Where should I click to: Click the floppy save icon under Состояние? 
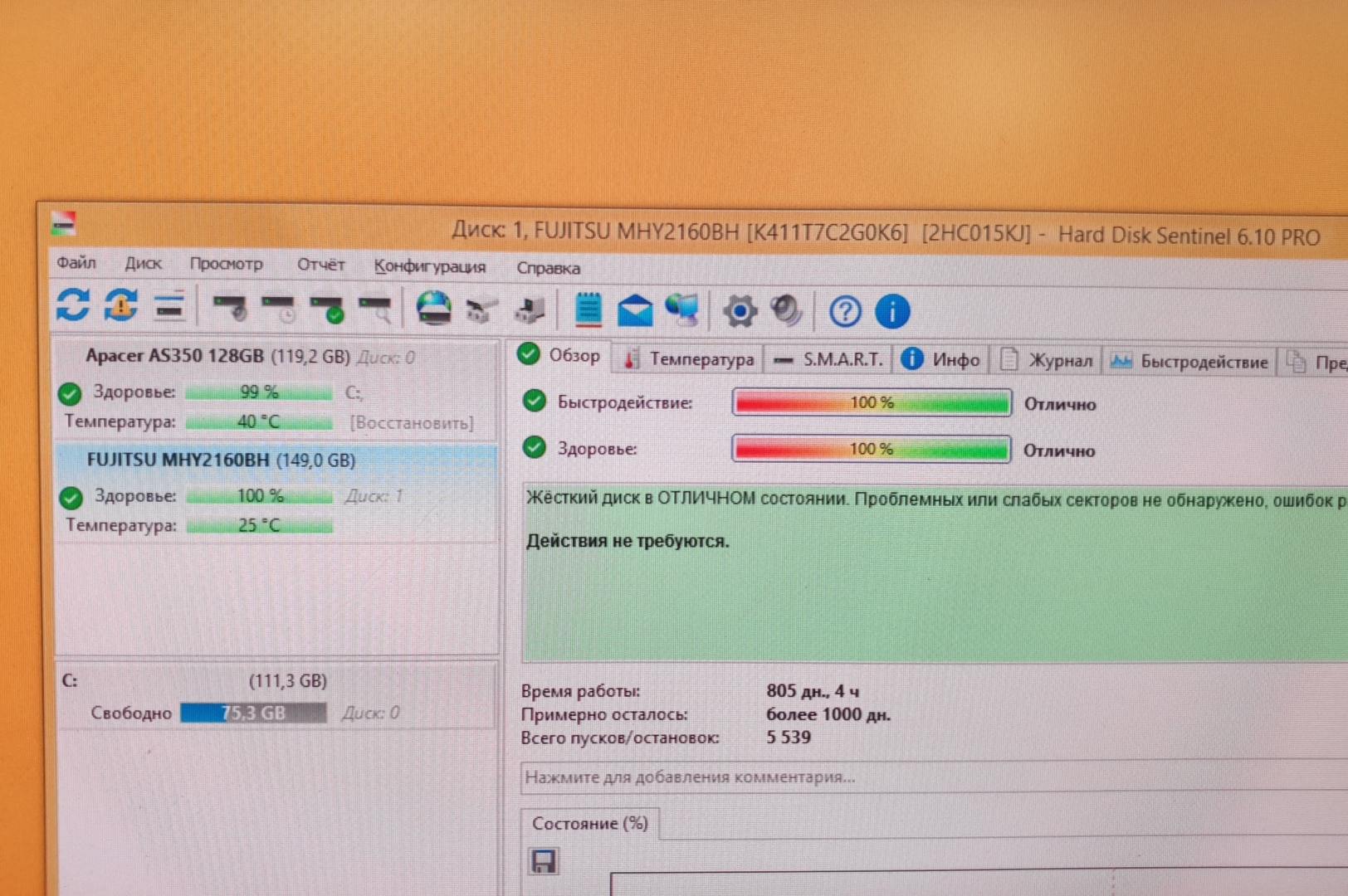click(544, 861)
